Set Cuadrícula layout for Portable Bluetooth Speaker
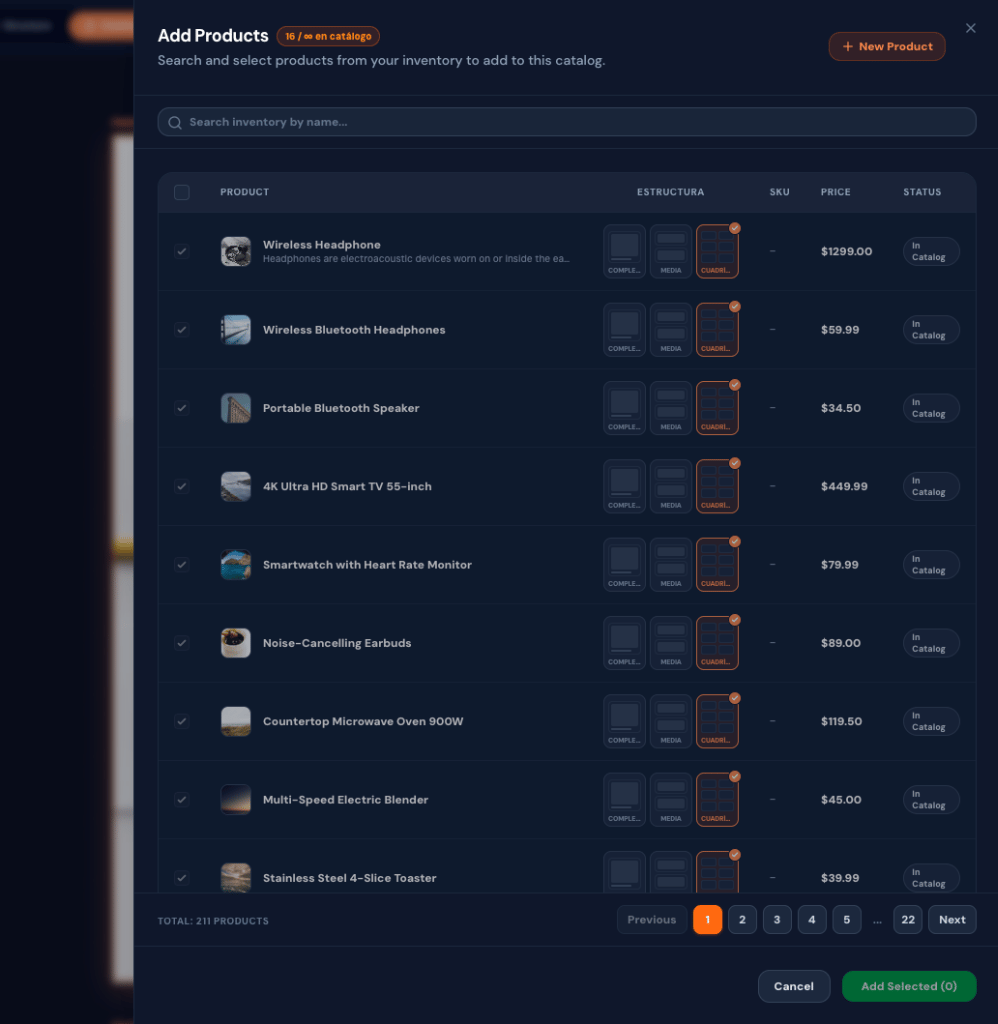Image resolution: width=998 pixels, height=1024 pixels. pos(717,408)
